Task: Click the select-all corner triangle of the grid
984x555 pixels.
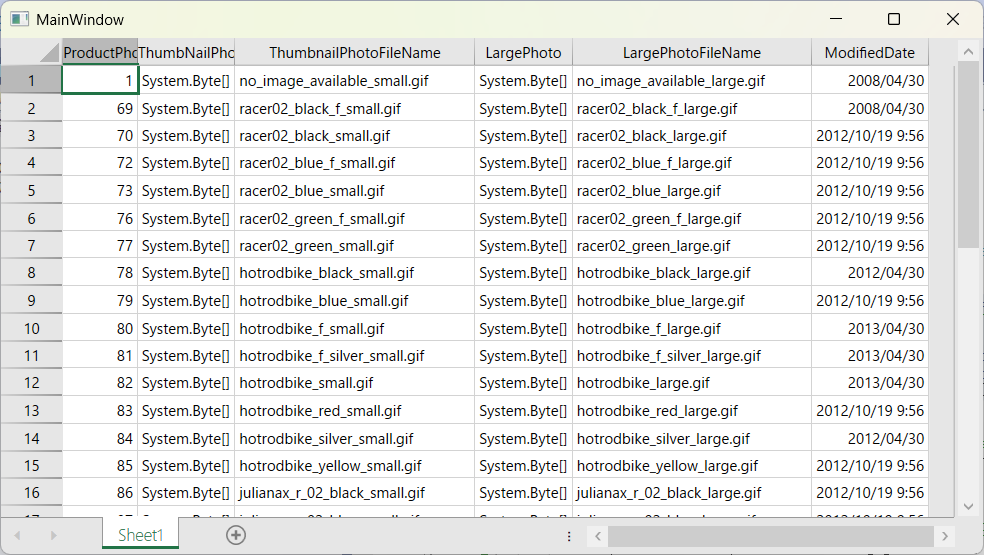Action: 49,53
